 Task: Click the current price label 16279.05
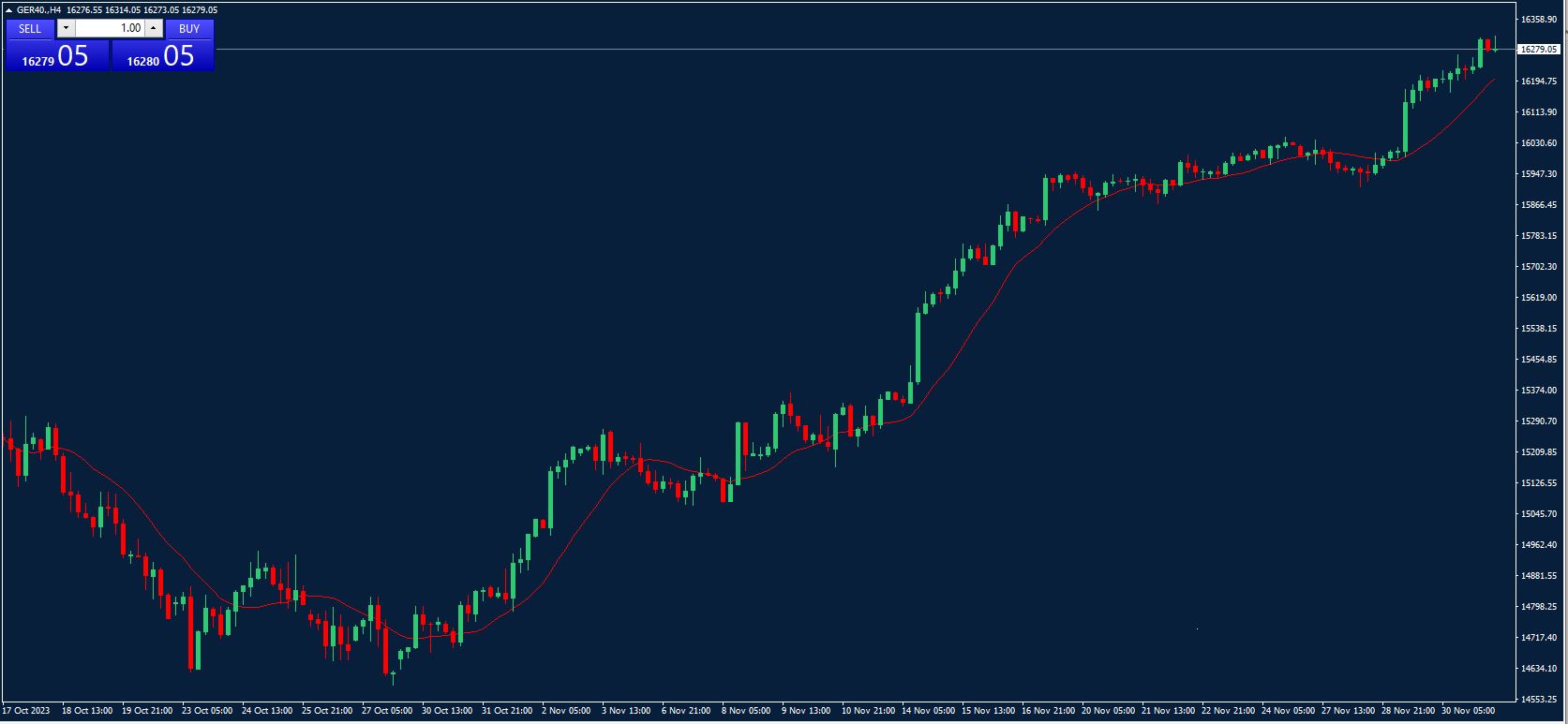(x=1538, y=50)
